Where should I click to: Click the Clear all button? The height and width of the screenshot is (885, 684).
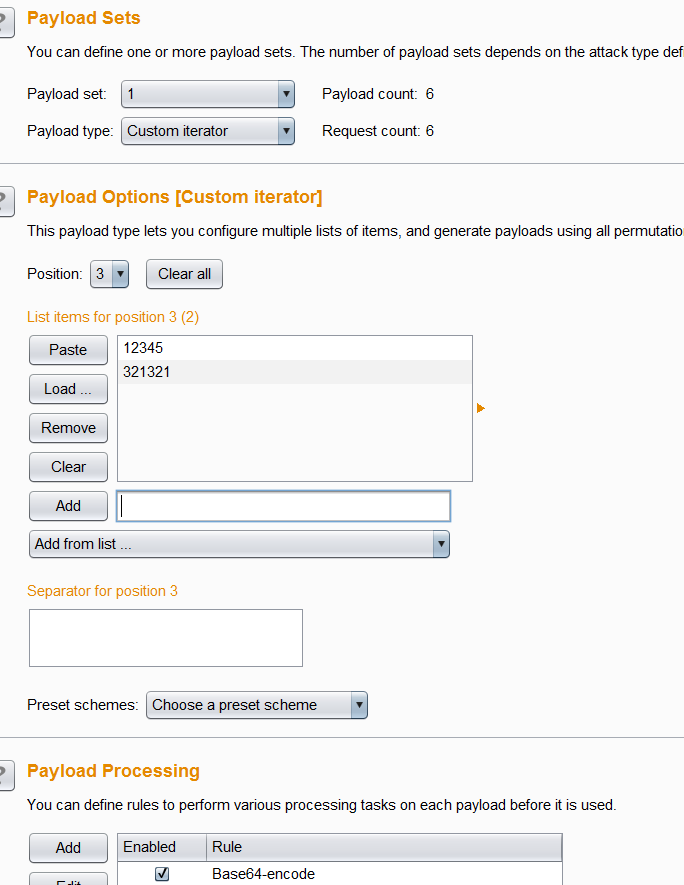(185, 274)
